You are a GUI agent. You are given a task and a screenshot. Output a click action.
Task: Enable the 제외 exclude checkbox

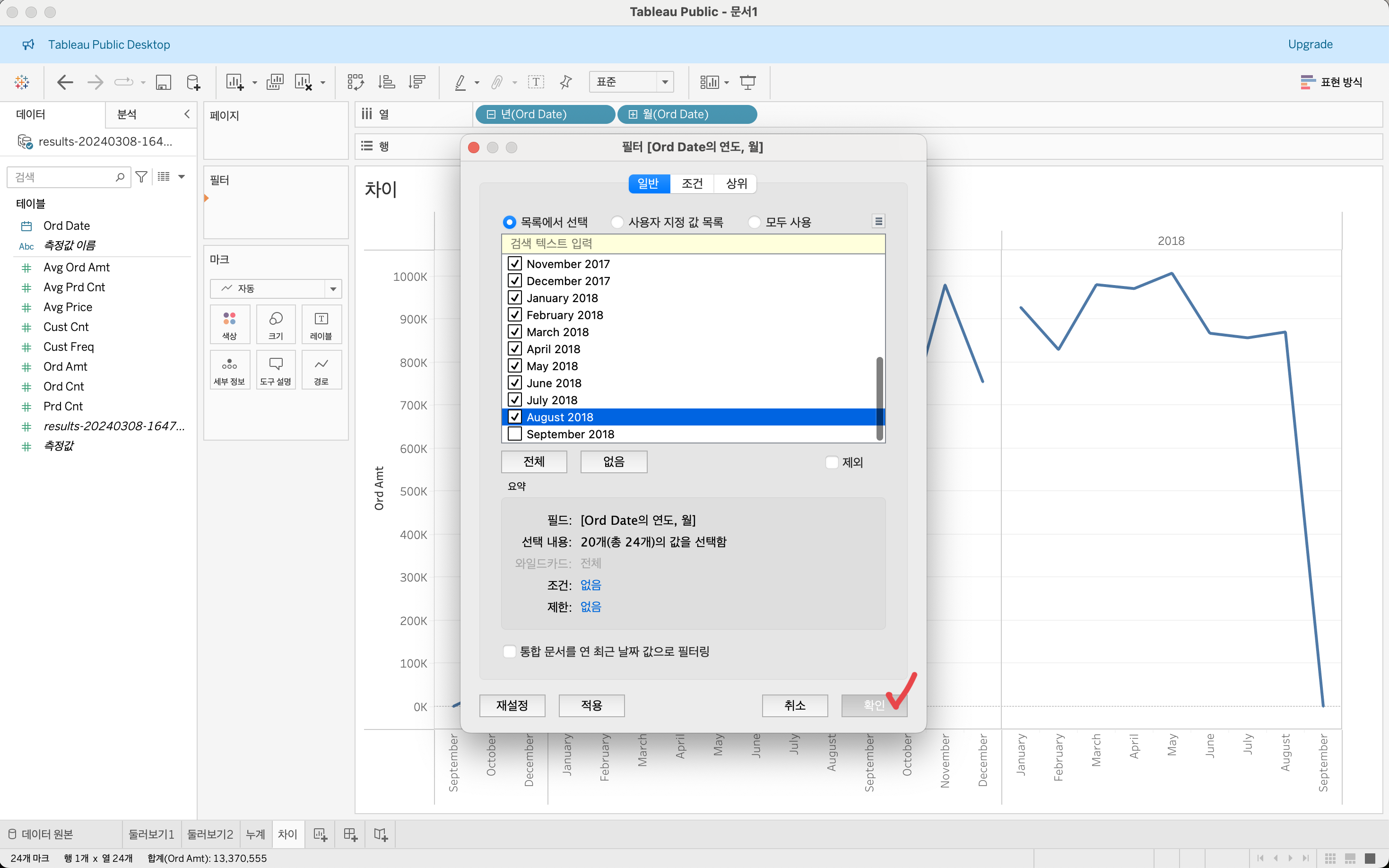tap(832, 462)
